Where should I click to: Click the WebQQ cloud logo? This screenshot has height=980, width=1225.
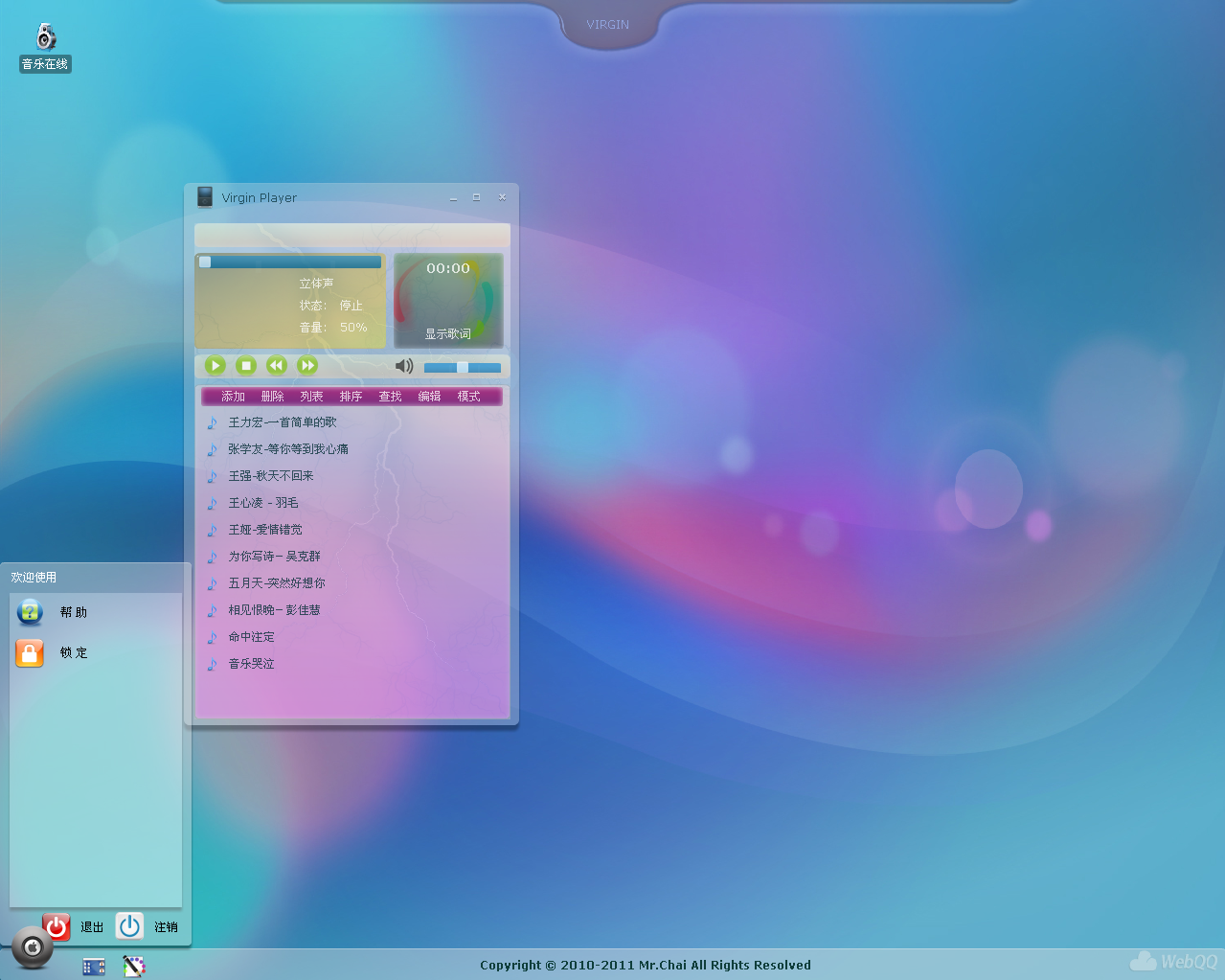1173,961
